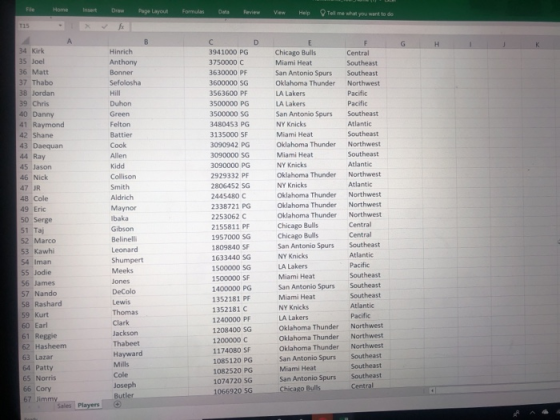The image size is (560, 420).
Task: Select the Players sheet tab
Action: tap(88, 405)
